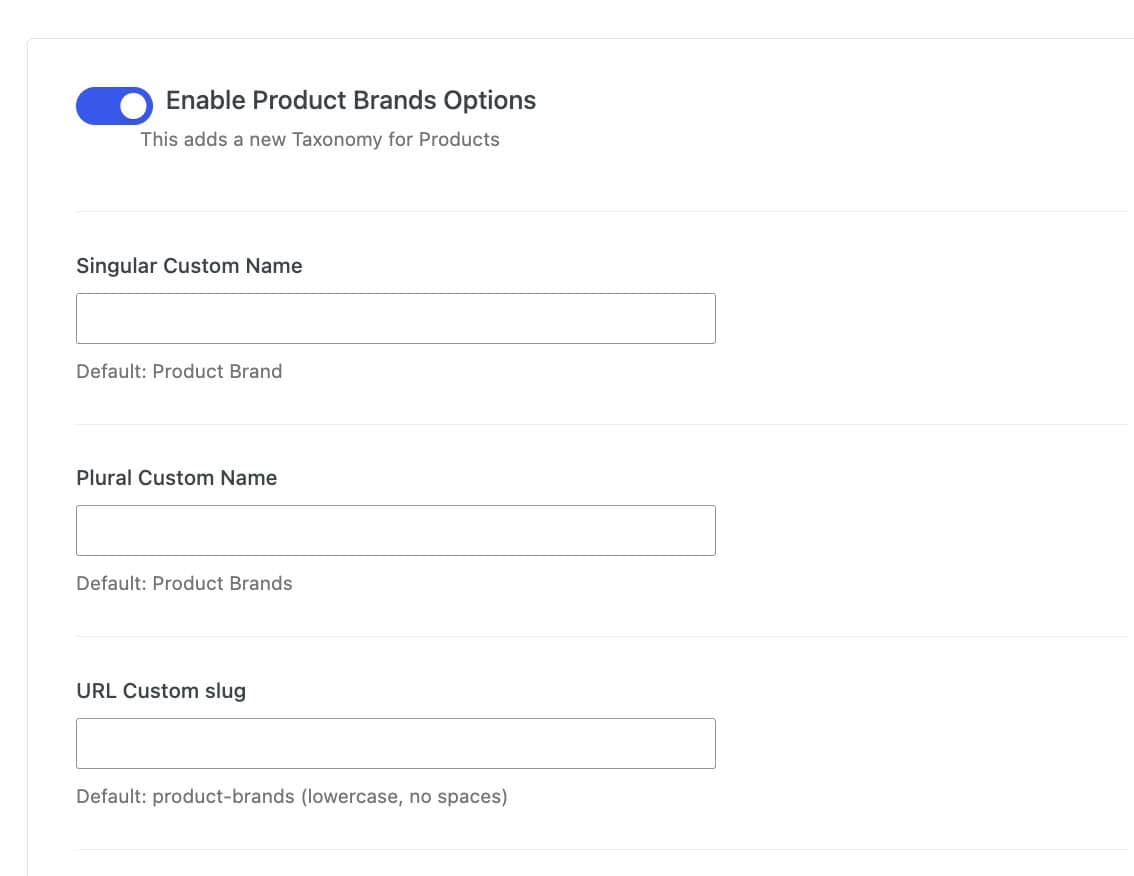
Task: Click the text box above the lowercase slug hint
Action: [395, 743]
